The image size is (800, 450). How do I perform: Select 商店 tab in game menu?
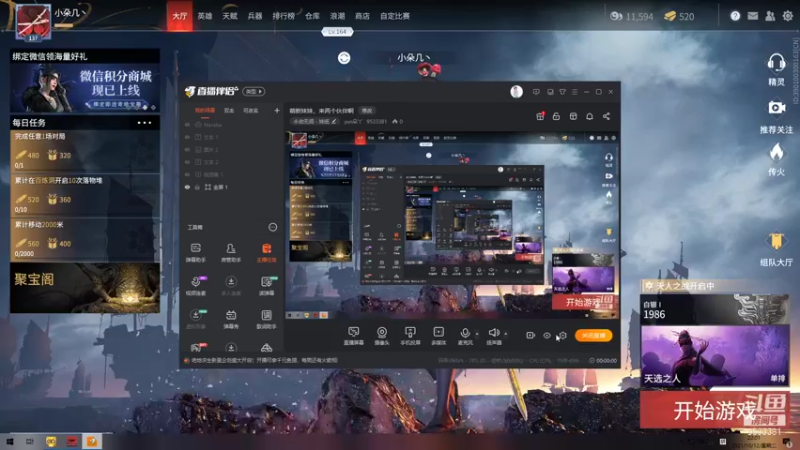(362, 16)
